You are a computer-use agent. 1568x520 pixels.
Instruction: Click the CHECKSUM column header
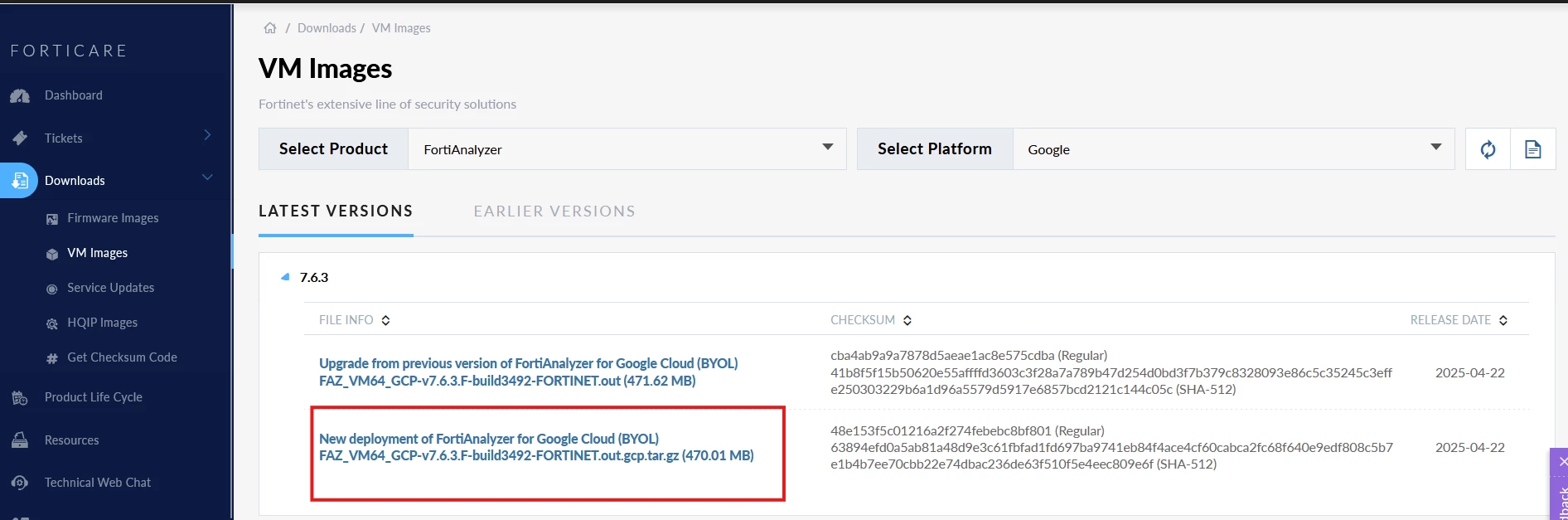point(863,320)
